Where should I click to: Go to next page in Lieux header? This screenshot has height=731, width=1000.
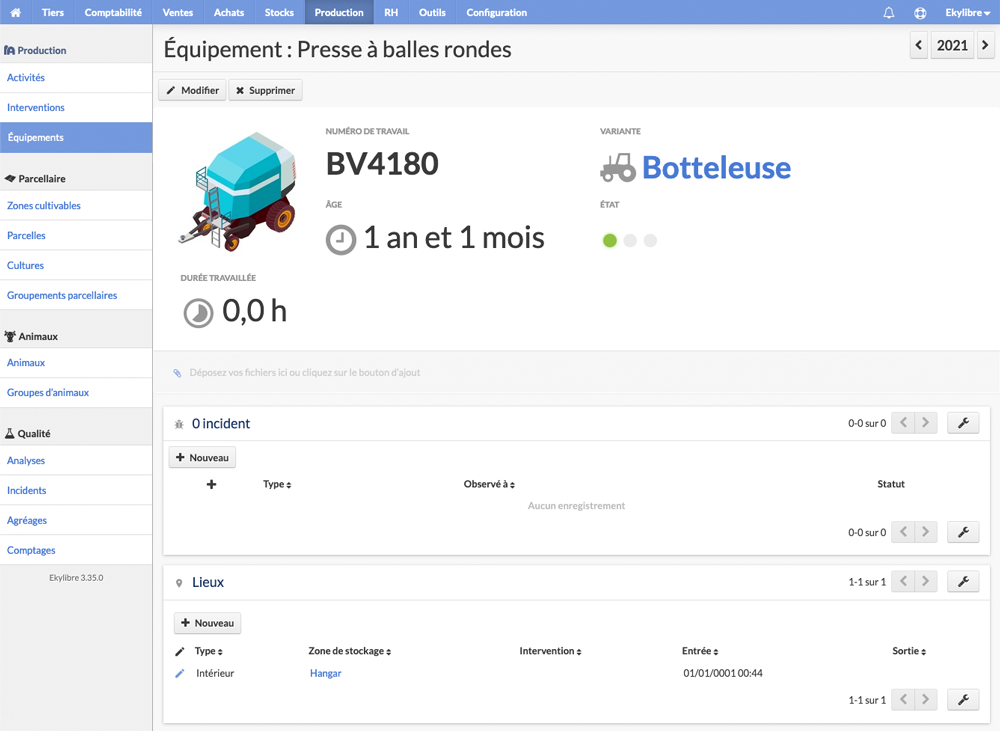pos(926,581)
